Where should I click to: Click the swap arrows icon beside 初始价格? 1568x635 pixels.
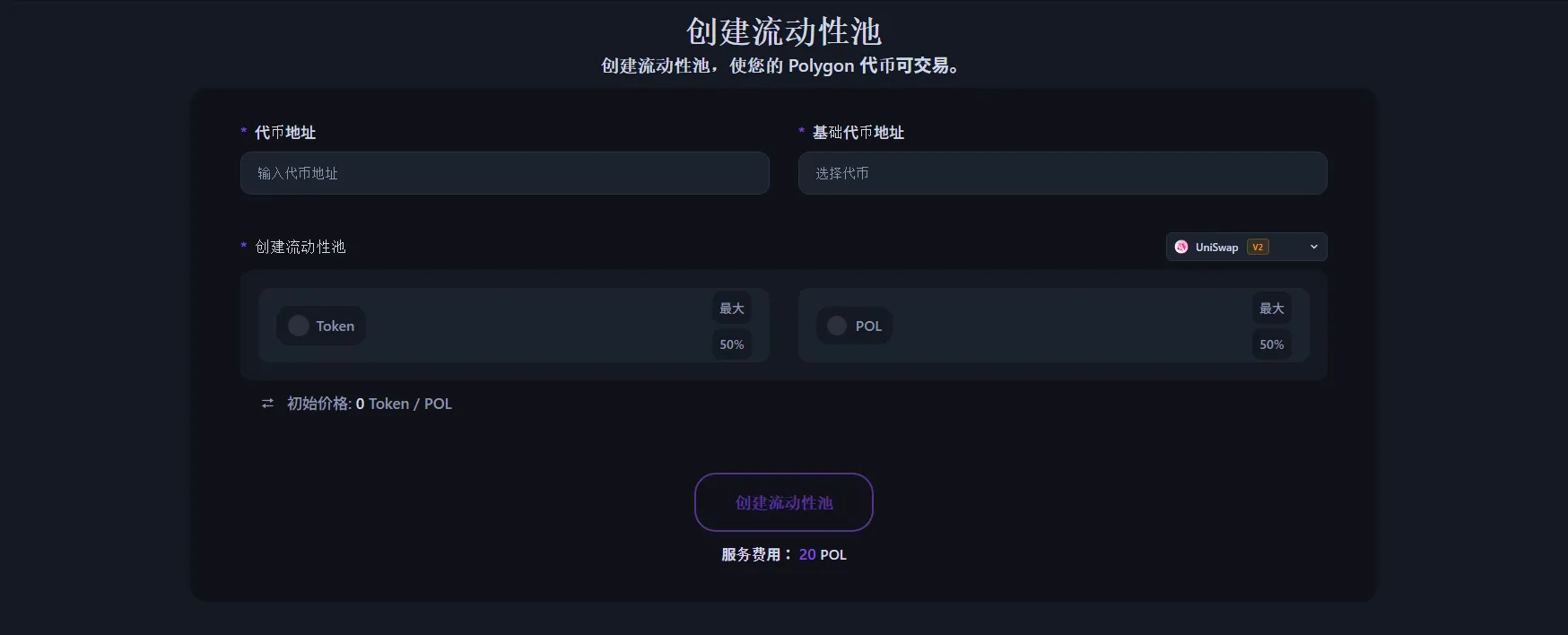point(267,404)
